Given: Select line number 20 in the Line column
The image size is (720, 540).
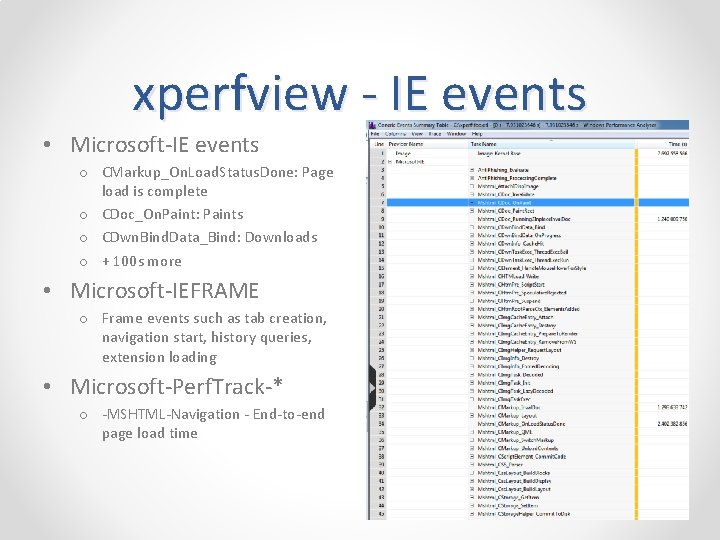Looking at the screenshot, I should 382,309.
